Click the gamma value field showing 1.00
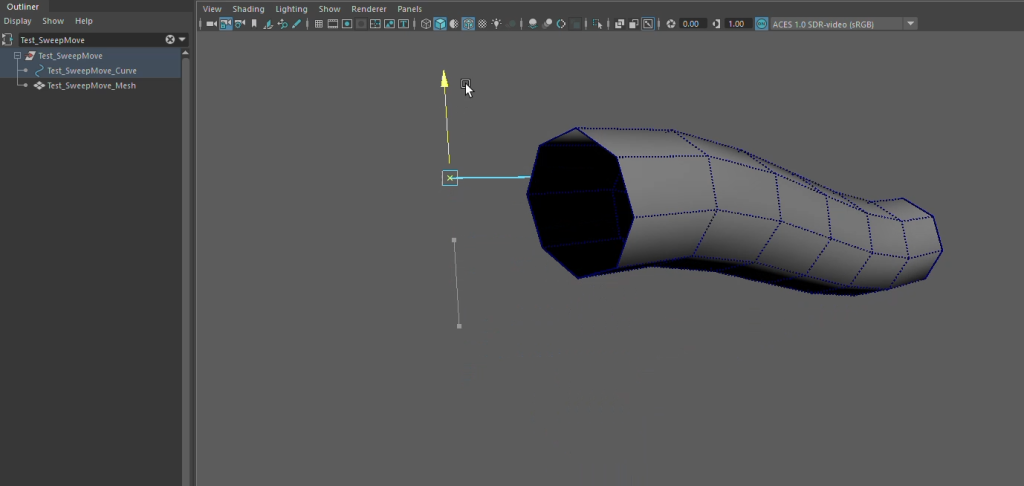Image resolution: width=1024 pixels, height=486 pixels. click(x=736, y=23)
